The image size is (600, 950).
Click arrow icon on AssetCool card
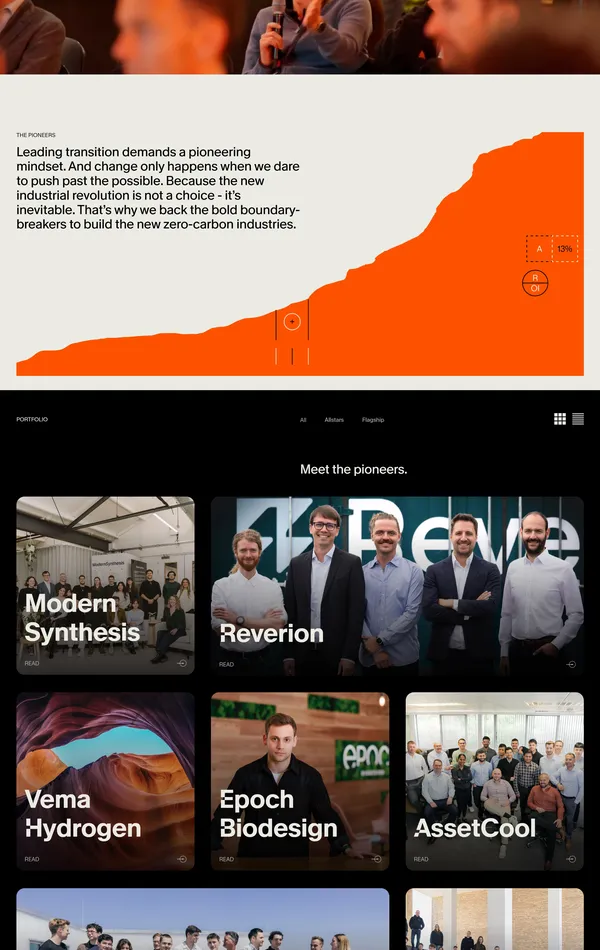tap(571, 859)
